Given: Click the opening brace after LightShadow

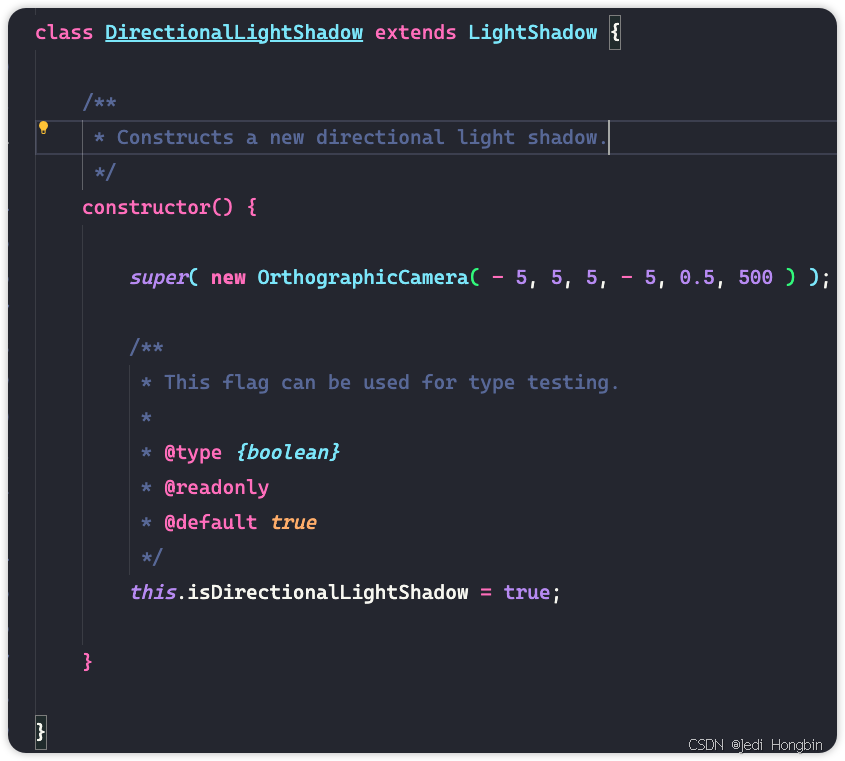Looking at the screenshot, I should (x=615, y=33).
